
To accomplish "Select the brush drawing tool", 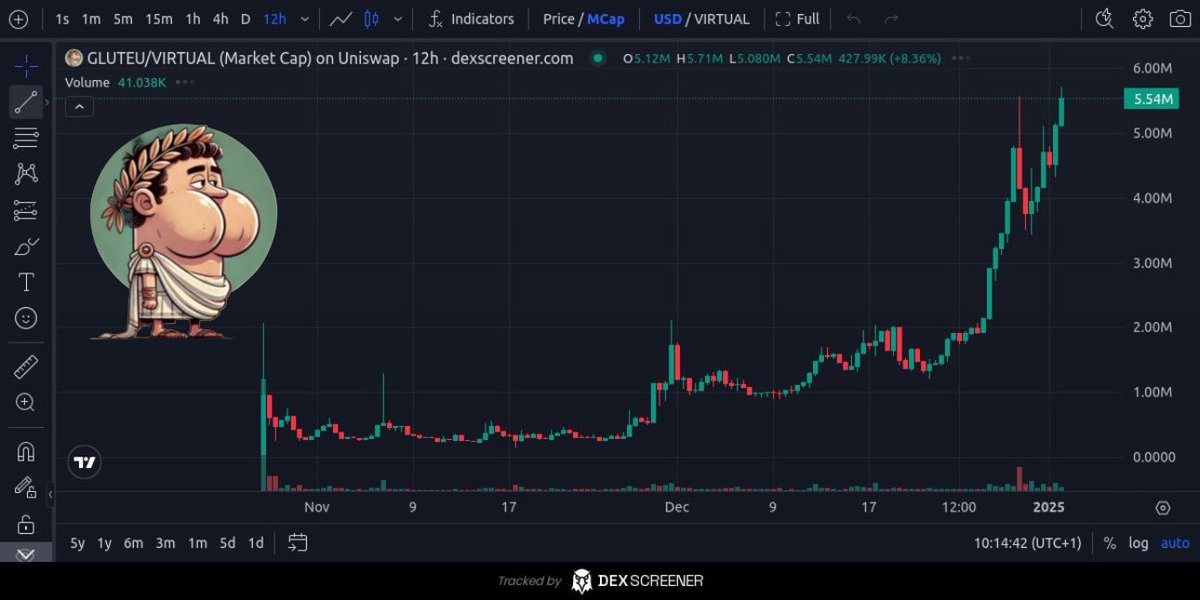I will 26,246.
